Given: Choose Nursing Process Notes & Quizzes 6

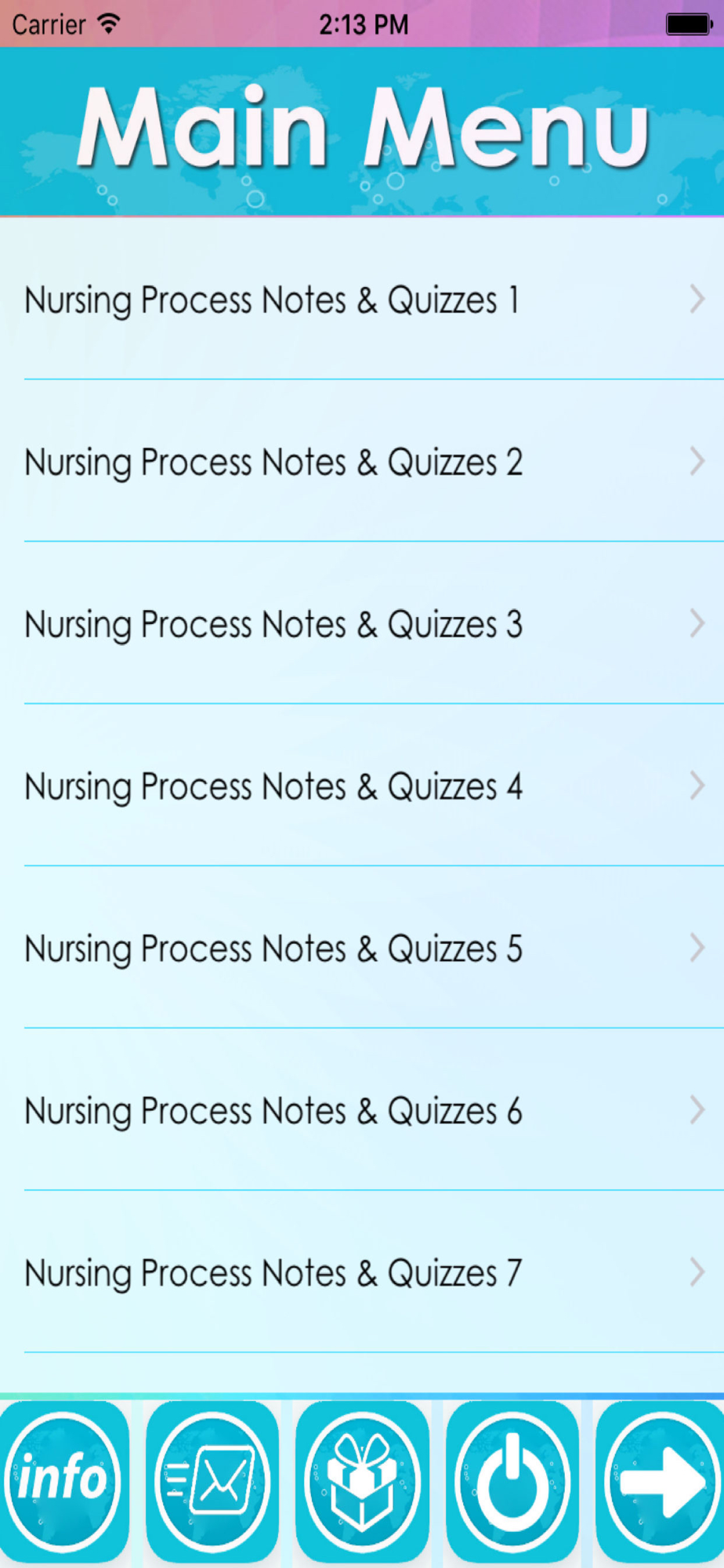Looking at the screenshot, I should coord(362,1111).
